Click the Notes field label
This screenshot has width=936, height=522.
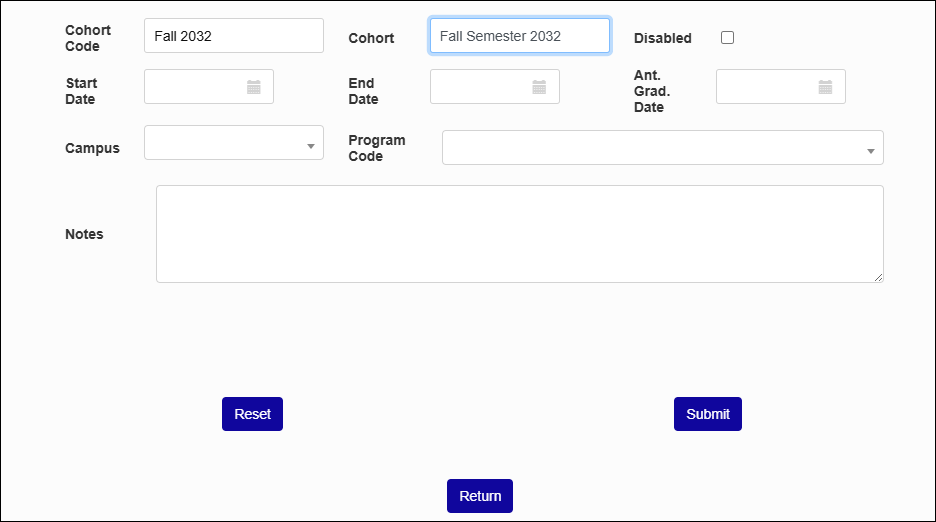tap(84, 234)
